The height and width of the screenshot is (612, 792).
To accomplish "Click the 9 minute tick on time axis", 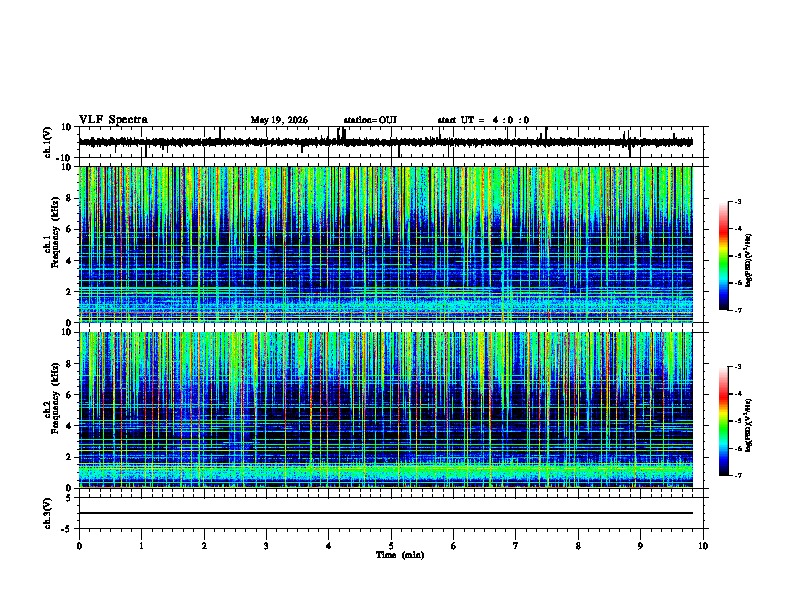I will (640, 546).
